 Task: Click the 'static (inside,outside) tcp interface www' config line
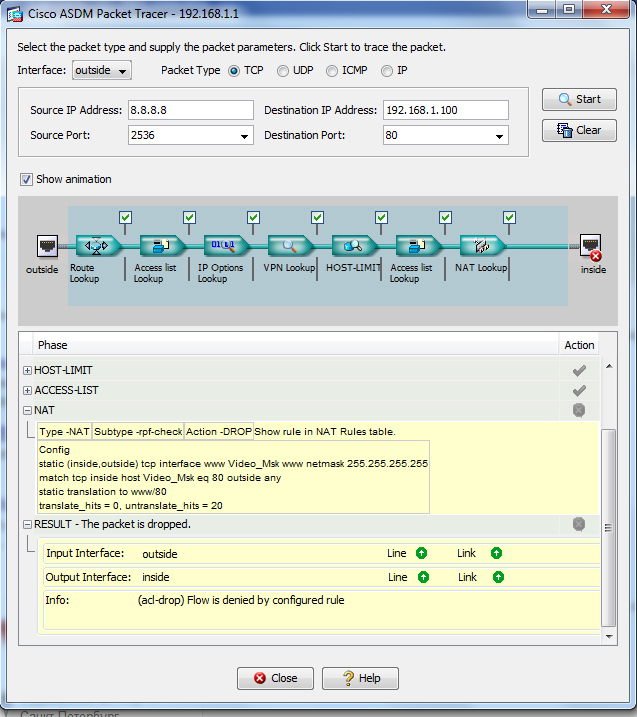coord(233,464)
